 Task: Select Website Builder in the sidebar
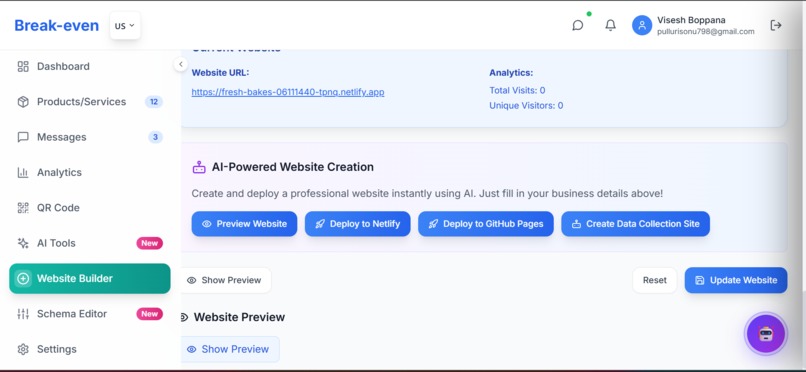90,278
